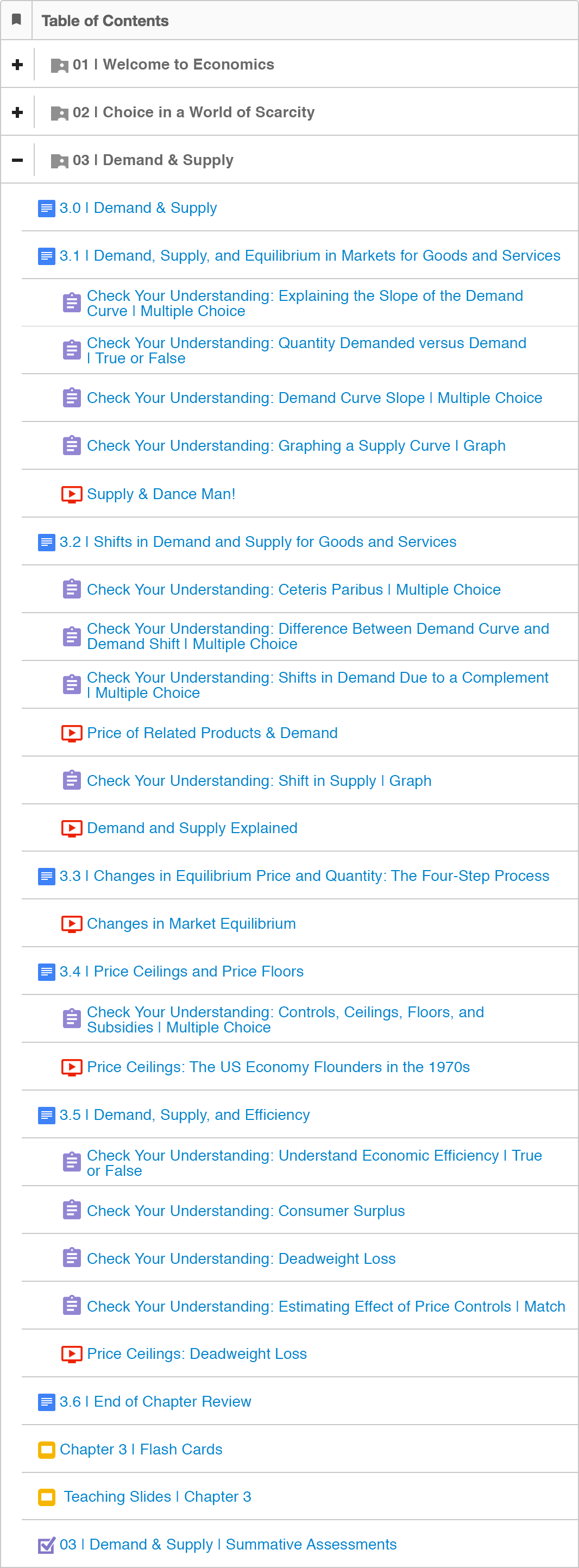Click the bookmark icon beside Table of Contents
579x1568 pixels.
[x=16, y=20]
